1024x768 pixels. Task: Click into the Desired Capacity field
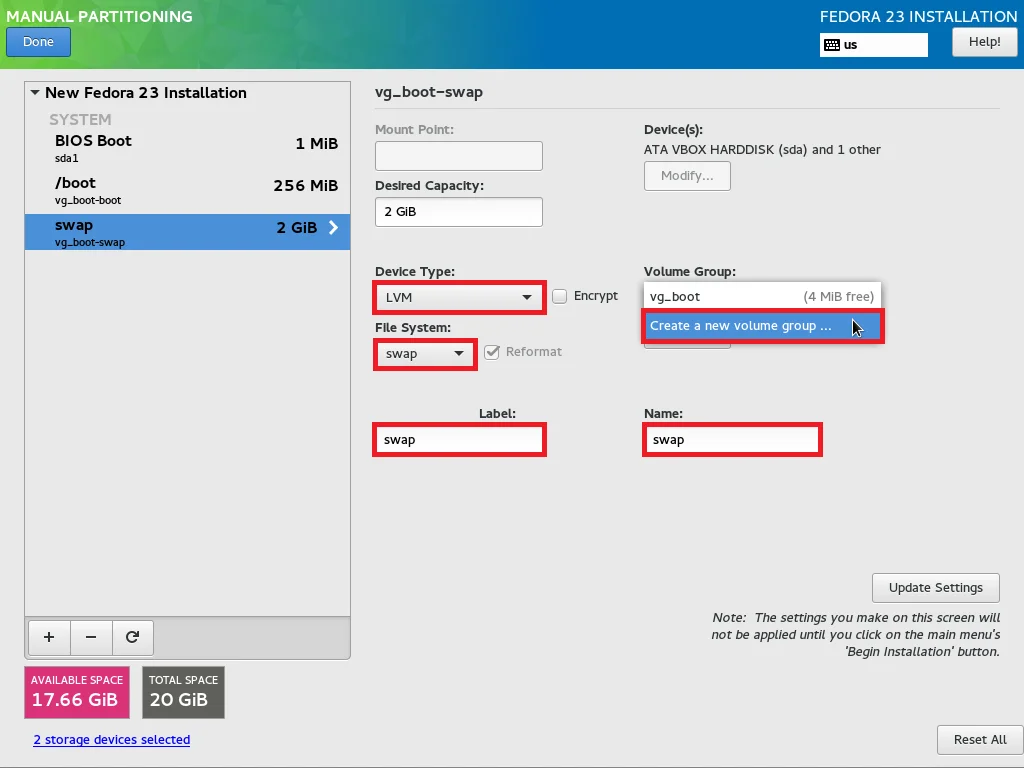pyautogui.click(x=458, y=212)
